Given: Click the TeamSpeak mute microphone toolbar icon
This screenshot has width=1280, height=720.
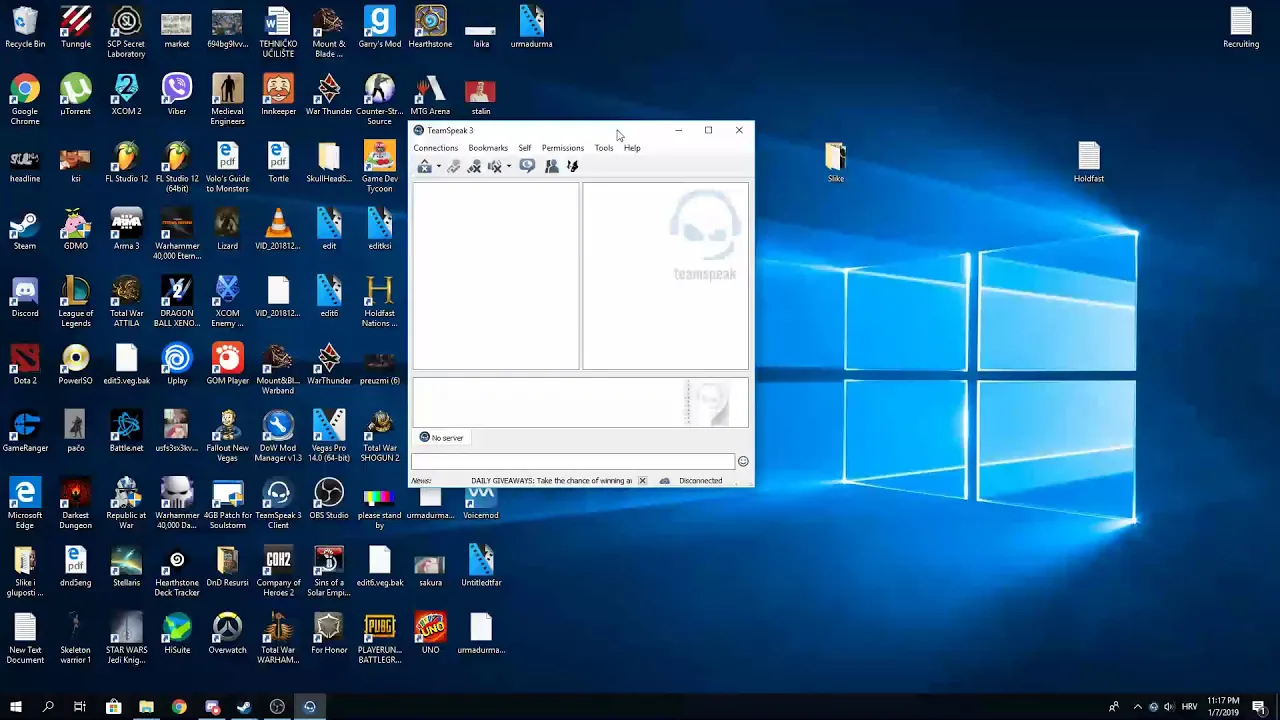Looking at the screenshot, I should coord(474,167).
